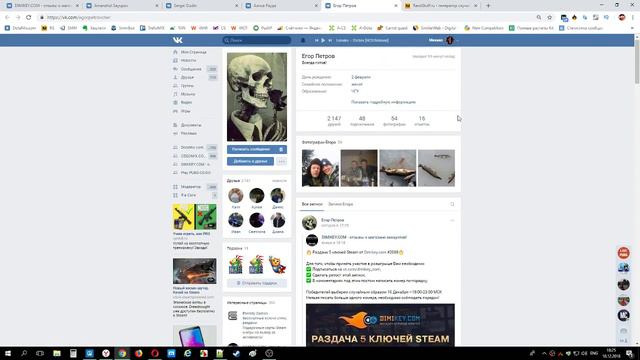Switch to the DIMIKEY.COM browser tab
This screenshot has width=640, height=360.
pyautogui.click(x=42, y=6)
